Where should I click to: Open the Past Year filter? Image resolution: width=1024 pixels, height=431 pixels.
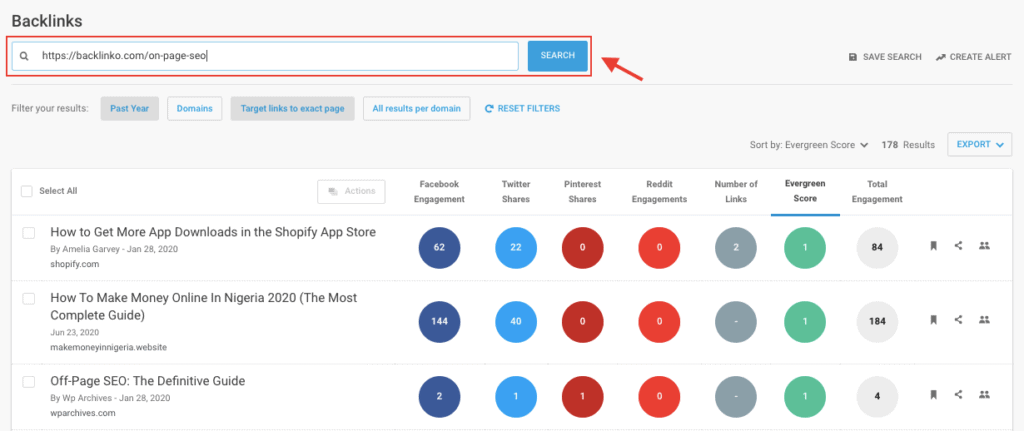[x=130, y=108]
